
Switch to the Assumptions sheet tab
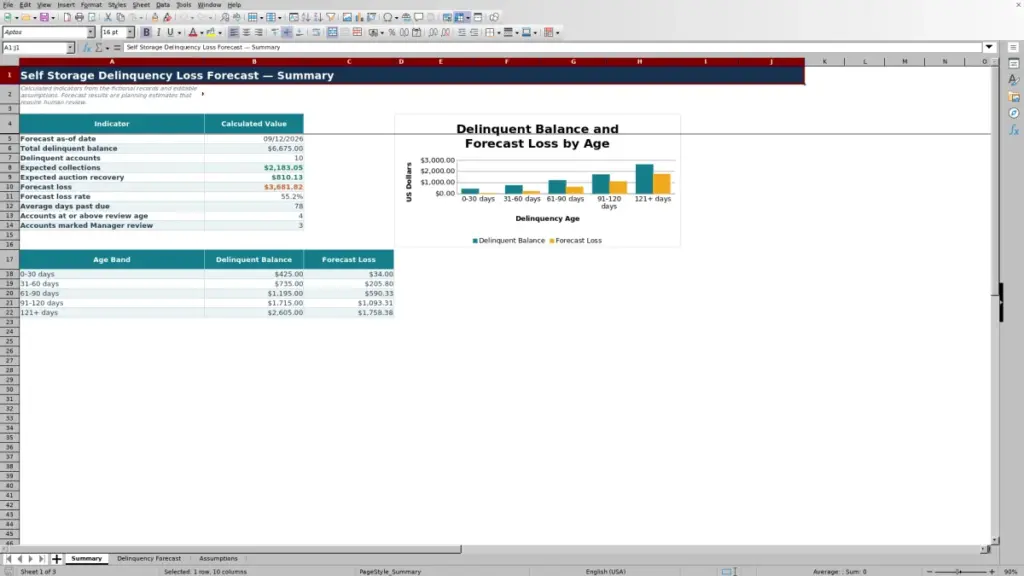tap(218, 558)
